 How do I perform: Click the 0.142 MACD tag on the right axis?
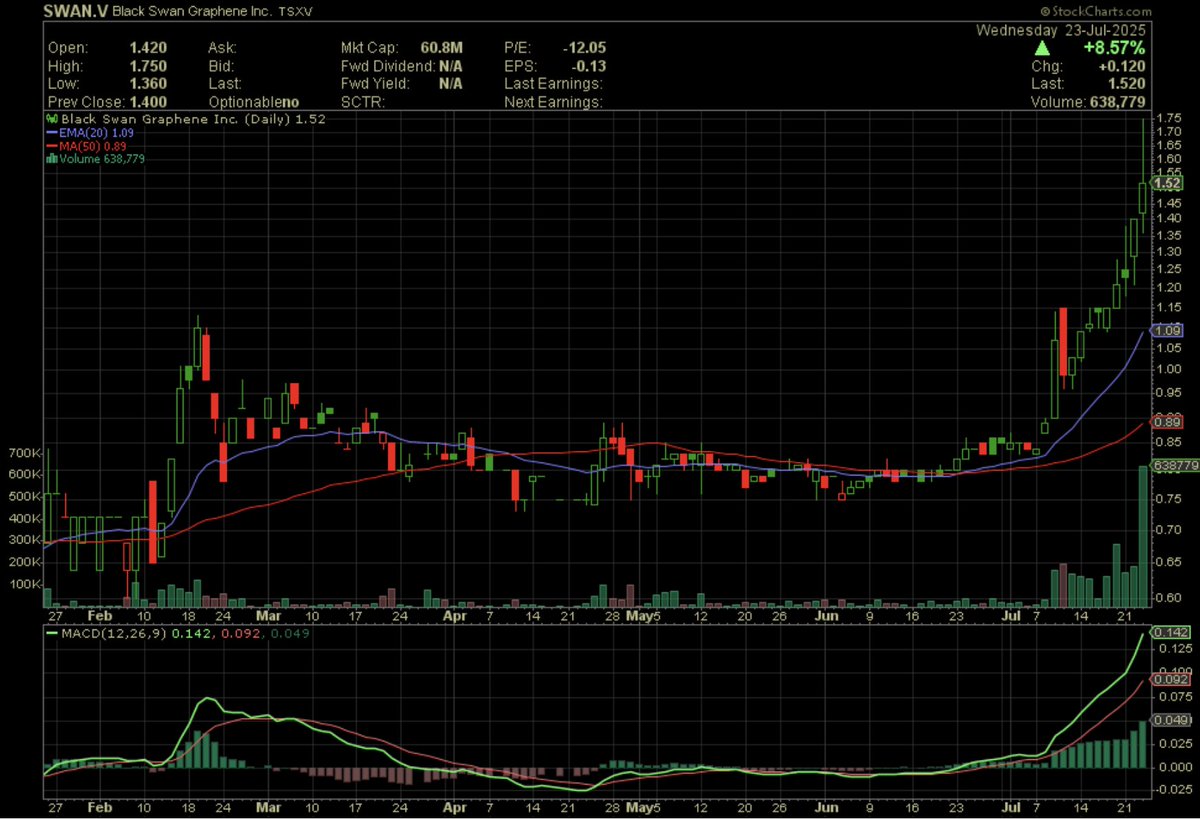pyautogui.click(x=1170, y=633)
